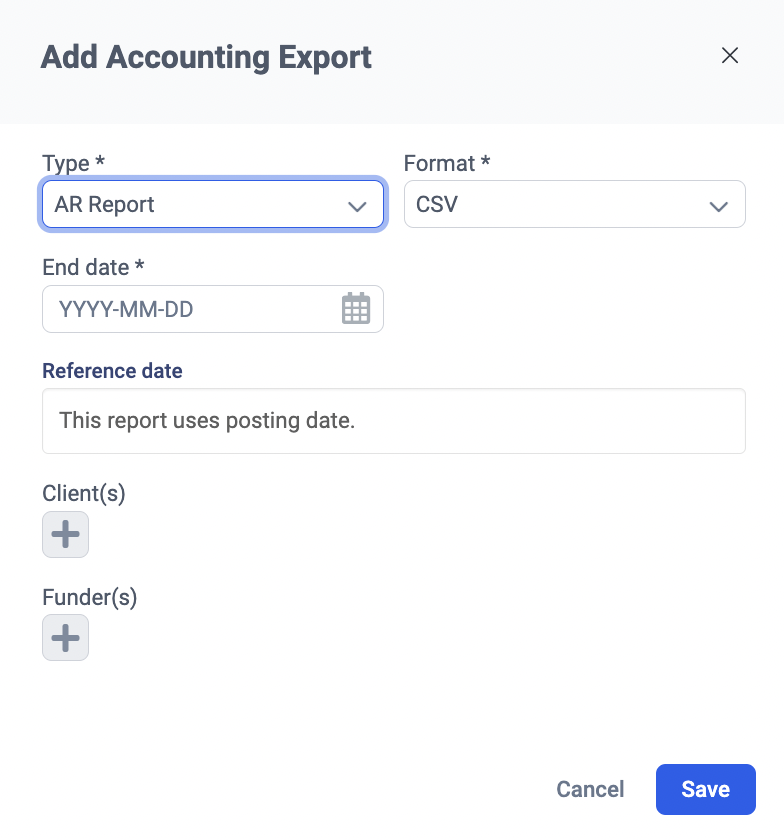Click the YYYY-MM-DD placeholder text
Image resolution: width=784 pixels, height=840 pixels.
(x=126, y=309)
